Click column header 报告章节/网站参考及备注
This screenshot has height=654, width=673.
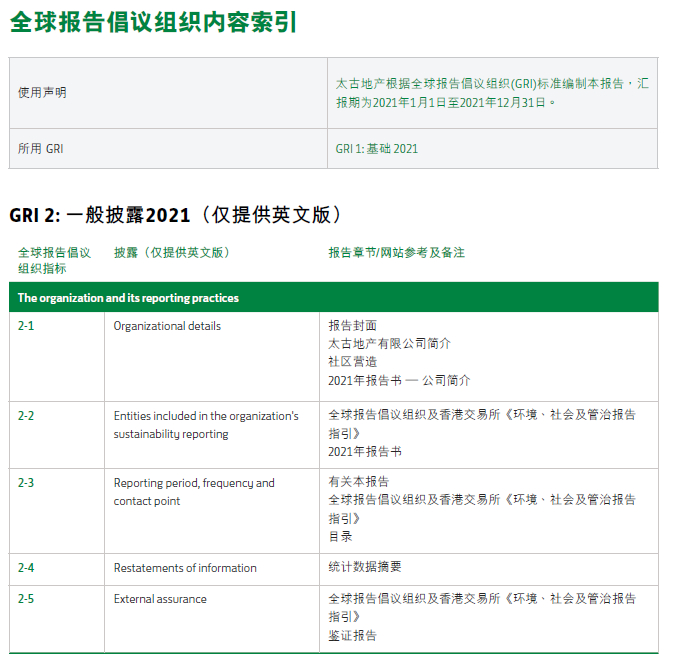click(x=397, y=252)
